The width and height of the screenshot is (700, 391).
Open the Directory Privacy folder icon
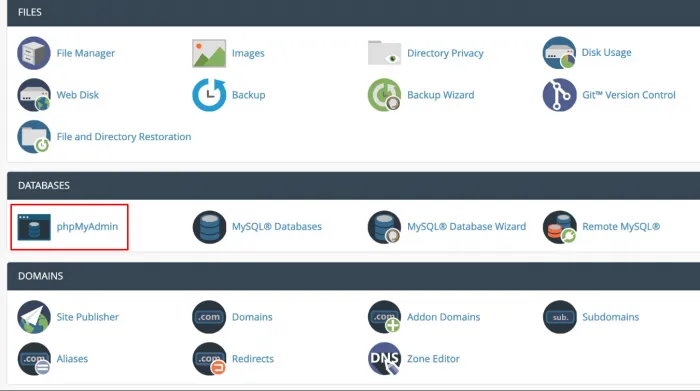[x=384, y=53]
